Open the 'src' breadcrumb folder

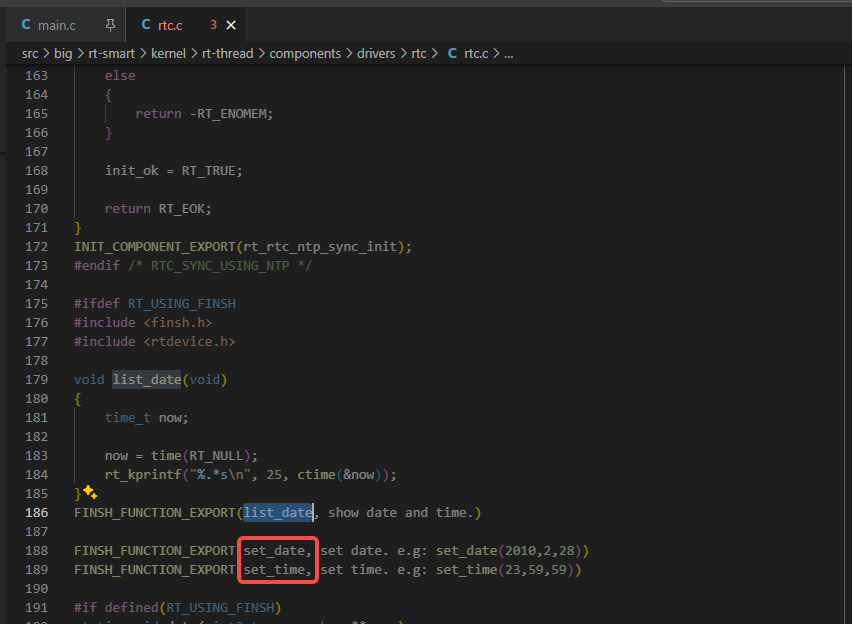tap(30, 53)
